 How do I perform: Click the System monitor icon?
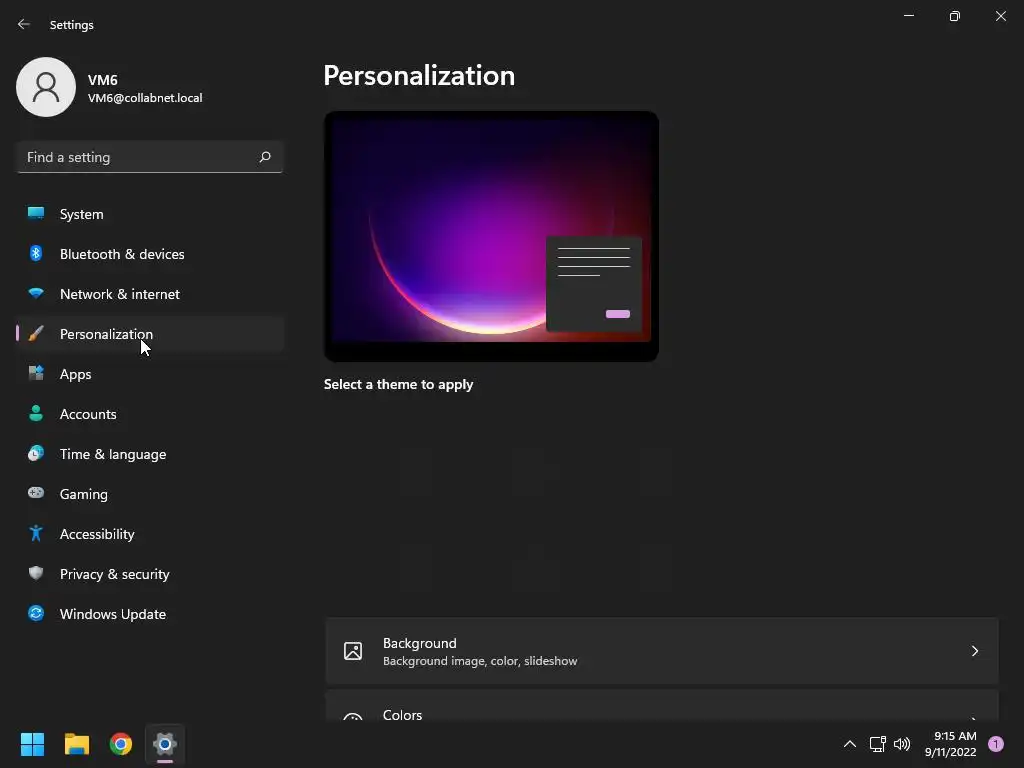(x=36, y=213)
